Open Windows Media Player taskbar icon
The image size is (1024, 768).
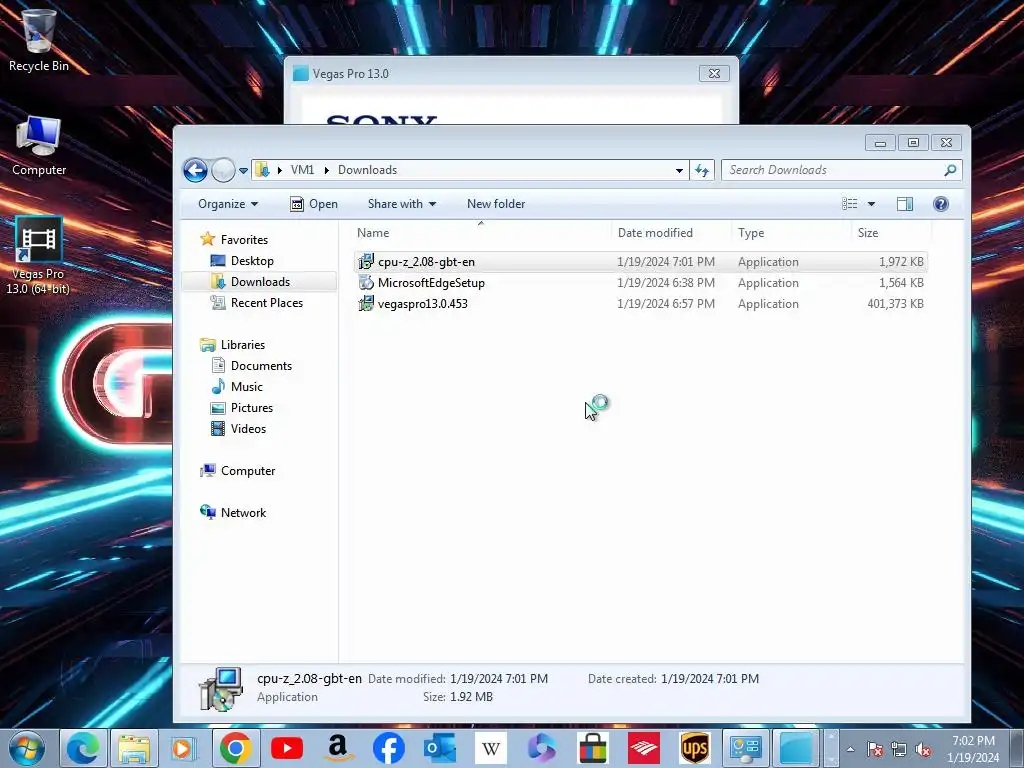pos(184,748)
